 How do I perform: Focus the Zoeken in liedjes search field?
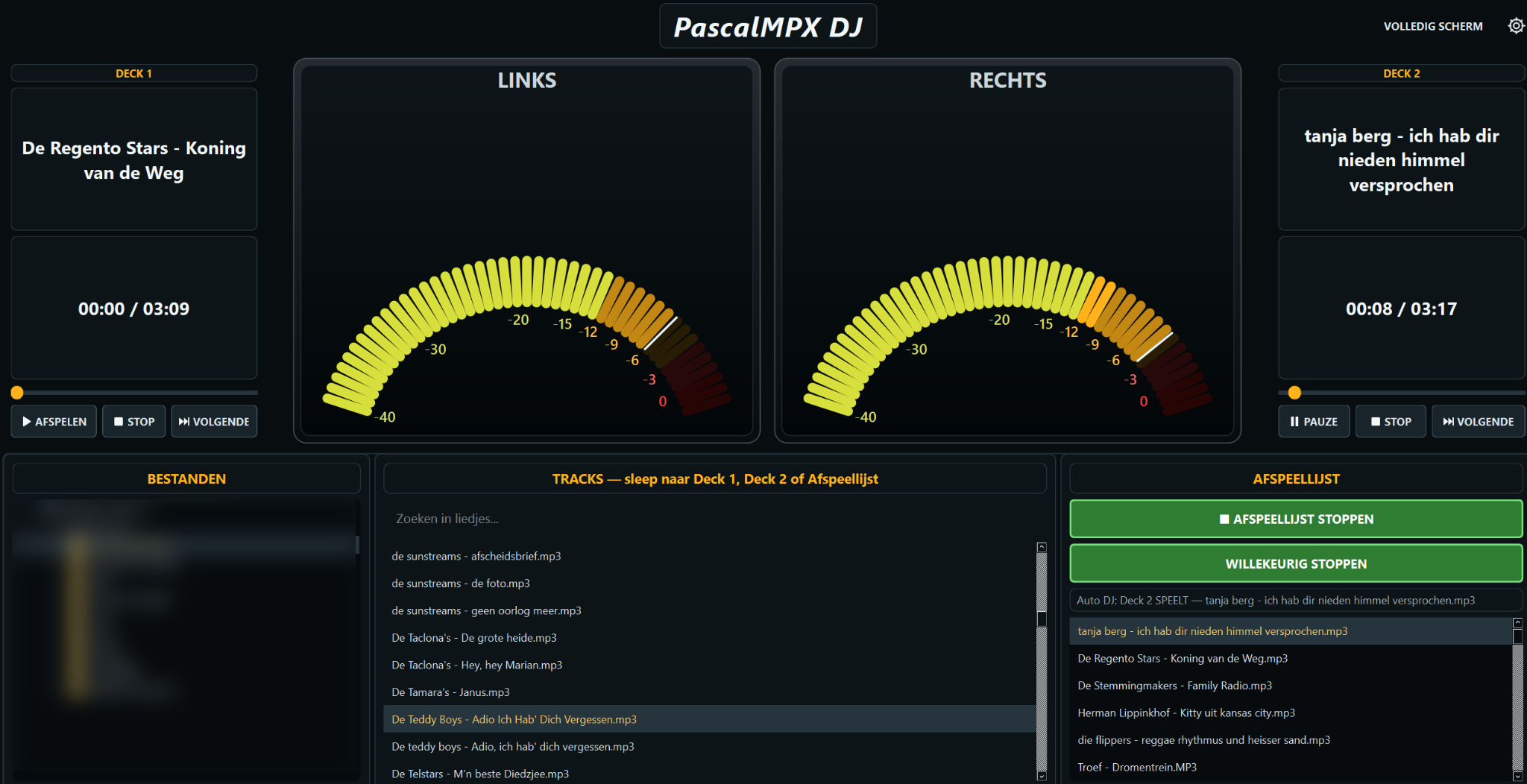(x=714, y=519)
